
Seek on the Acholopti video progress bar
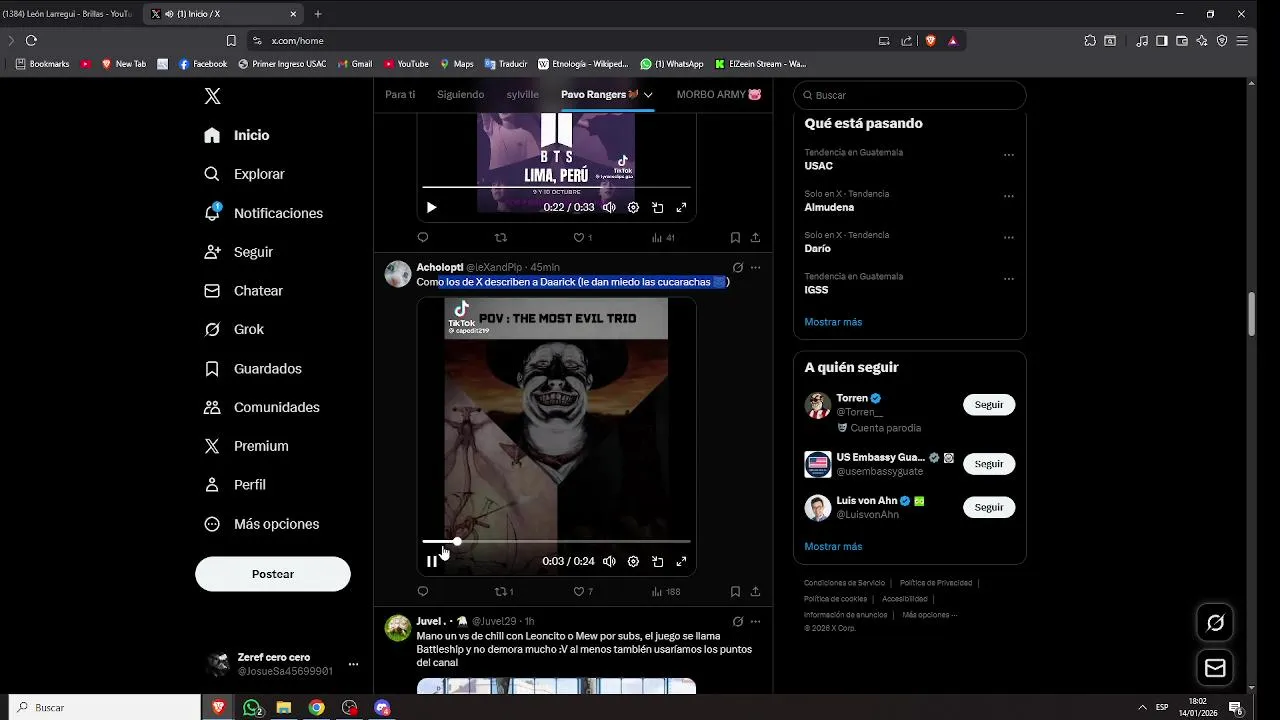coord(556,541)
